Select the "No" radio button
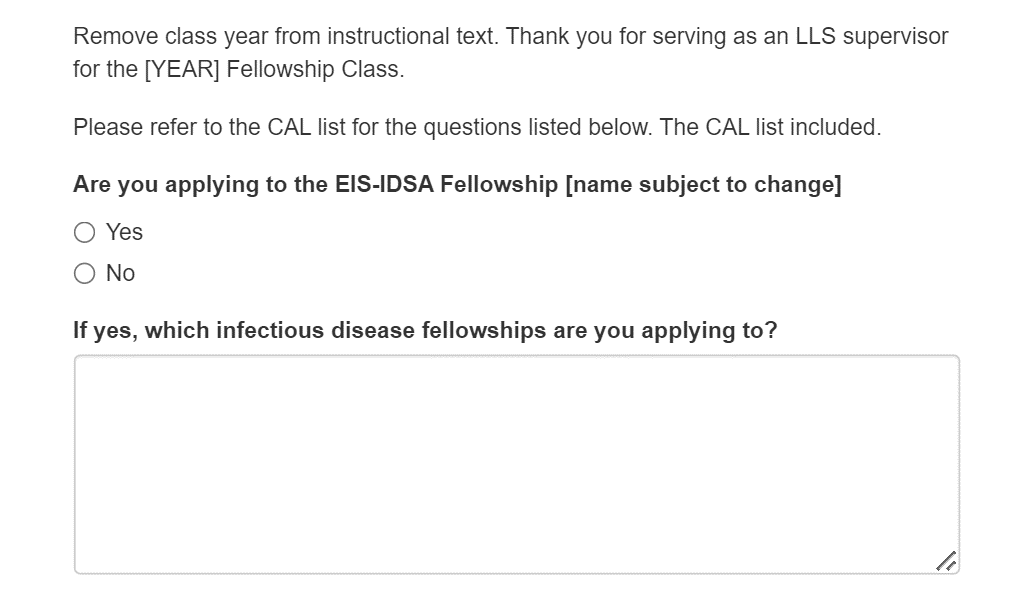1029x591 pixels. (85, 274)
